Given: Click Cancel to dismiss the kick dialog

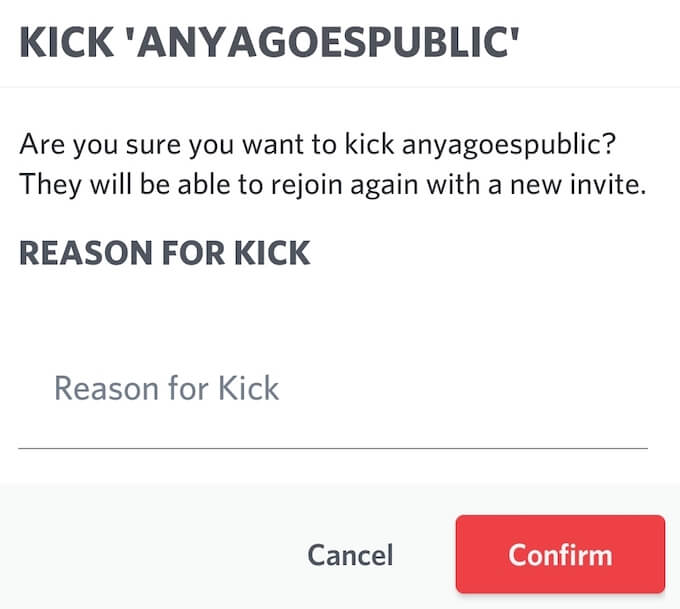Looking at the screenshot, I should pyautogui.click(x=350, y=555).
